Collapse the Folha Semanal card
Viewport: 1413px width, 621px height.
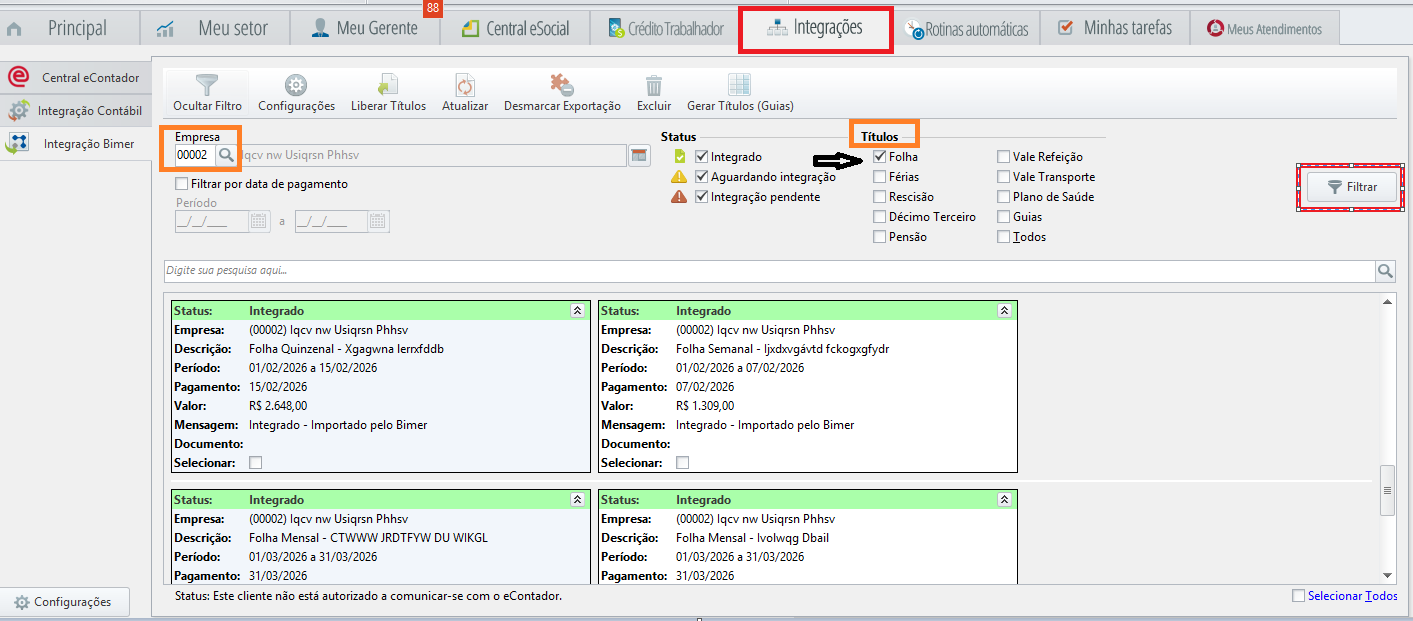(1004, 311)
